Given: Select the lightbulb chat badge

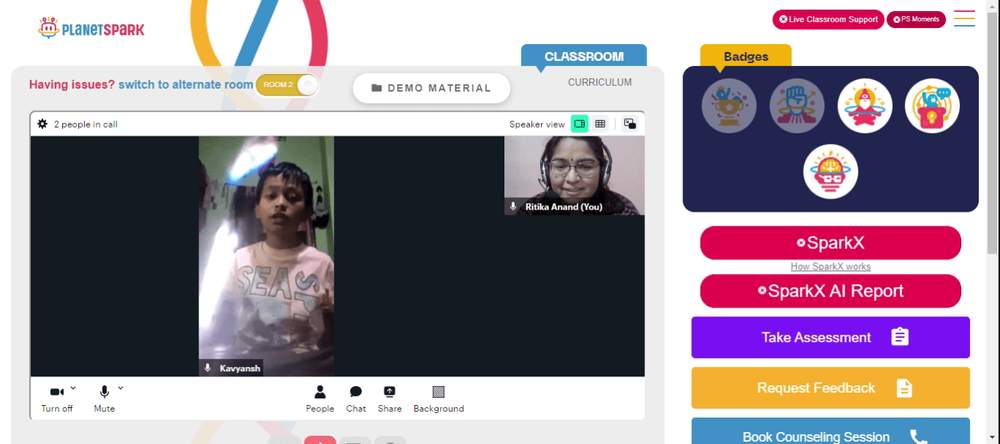Looking at the screenshot, I should (x=932, y=106).
